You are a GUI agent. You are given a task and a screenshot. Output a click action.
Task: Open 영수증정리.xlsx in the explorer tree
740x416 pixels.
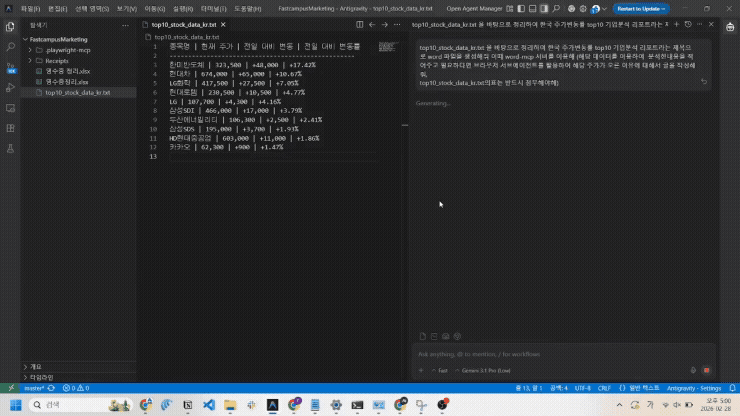coord(67,82)
